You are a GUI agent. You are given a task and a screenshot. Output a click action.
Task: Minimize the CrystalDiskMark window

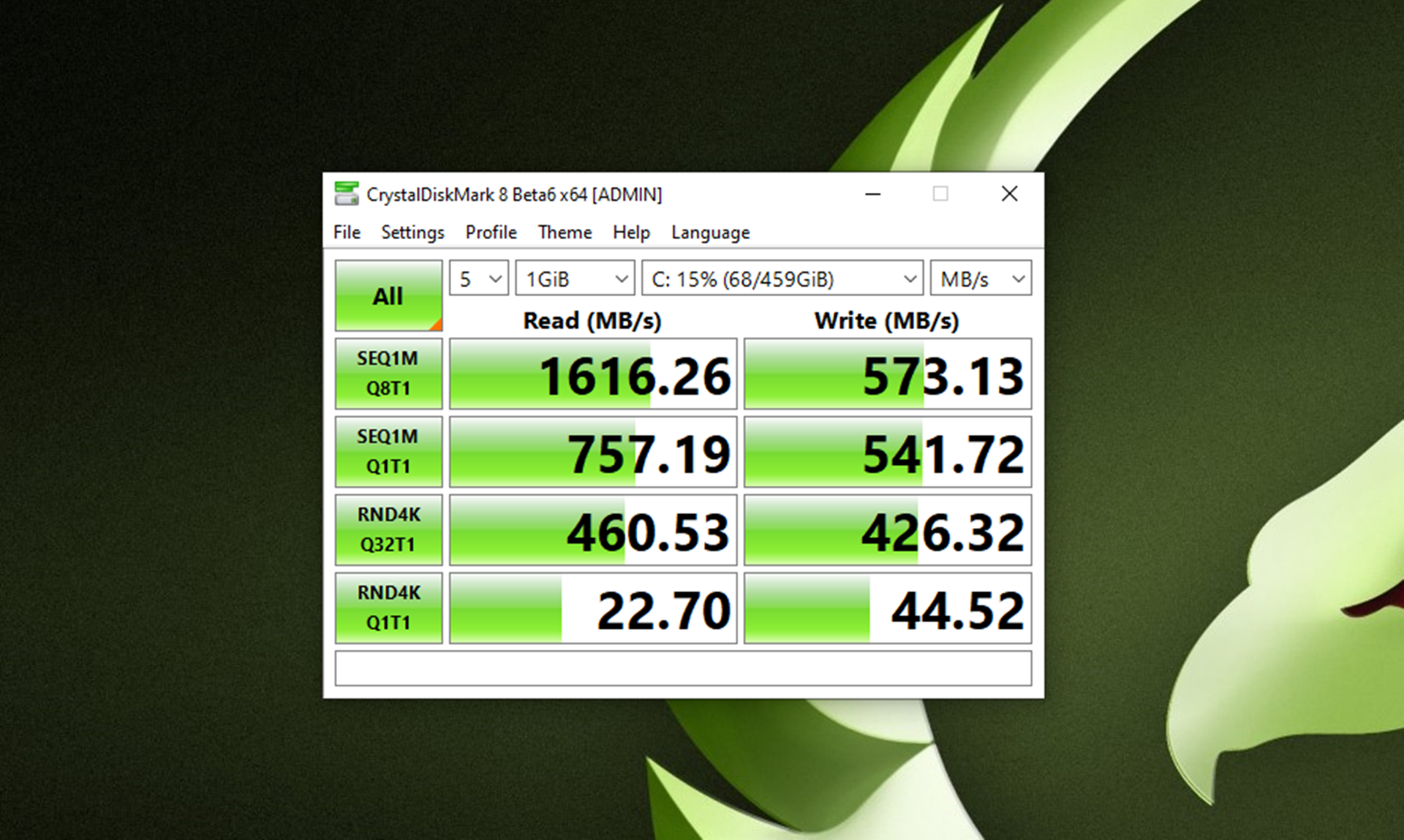click(872, 194)
